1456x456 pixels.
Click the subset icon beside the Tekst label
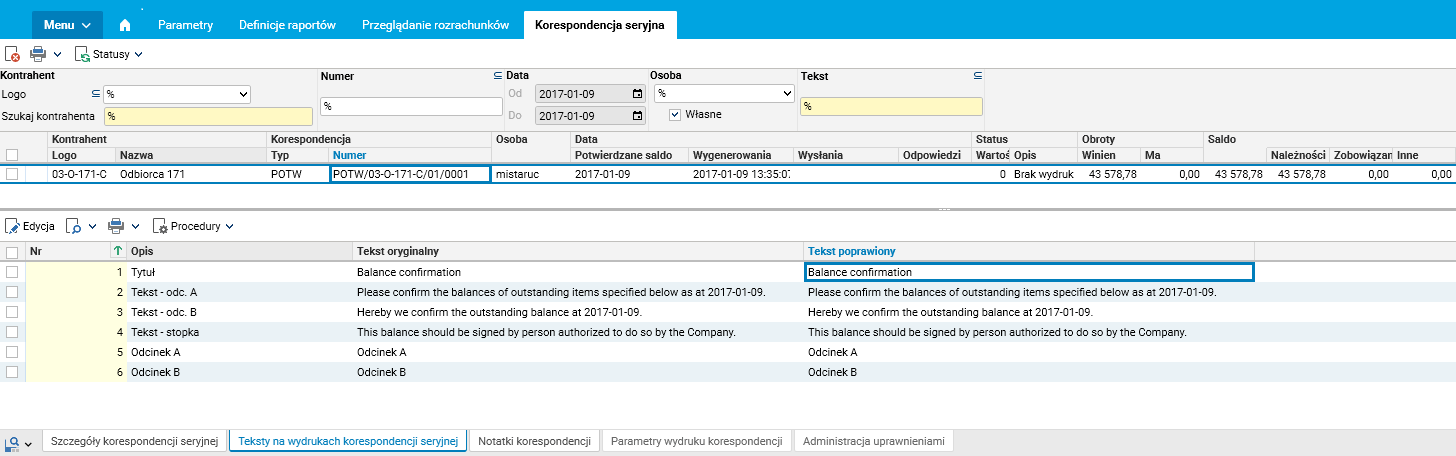click(x=977, y=75)
